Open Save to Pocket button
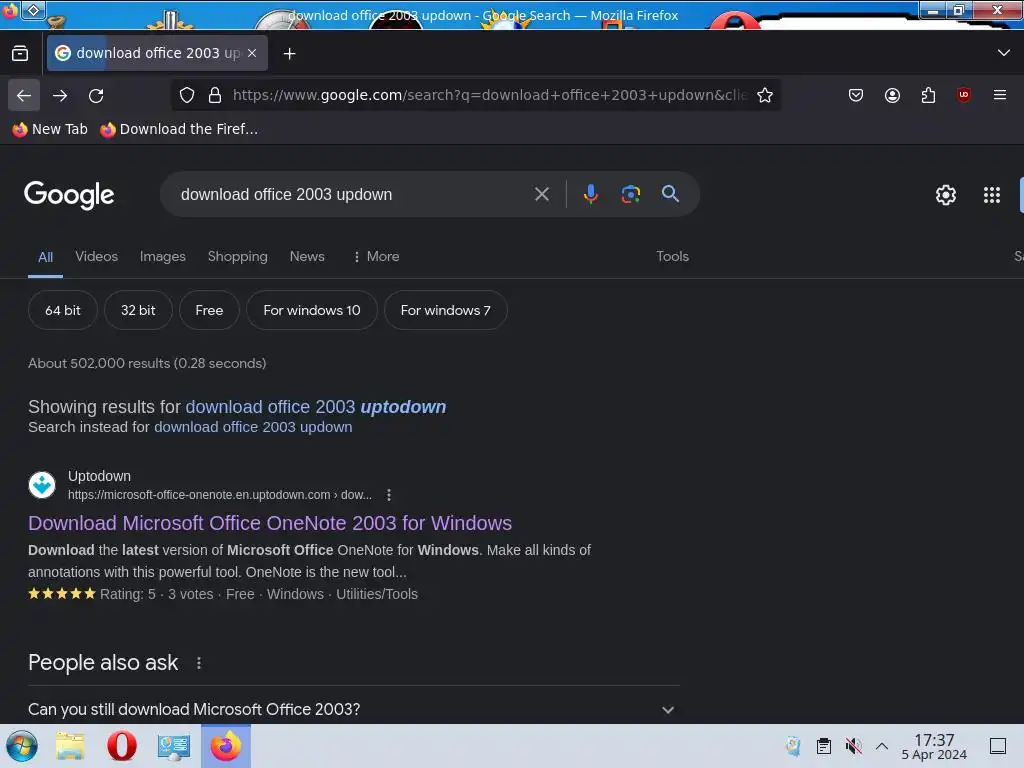The image size is (1024, 768). coord(856,95)
